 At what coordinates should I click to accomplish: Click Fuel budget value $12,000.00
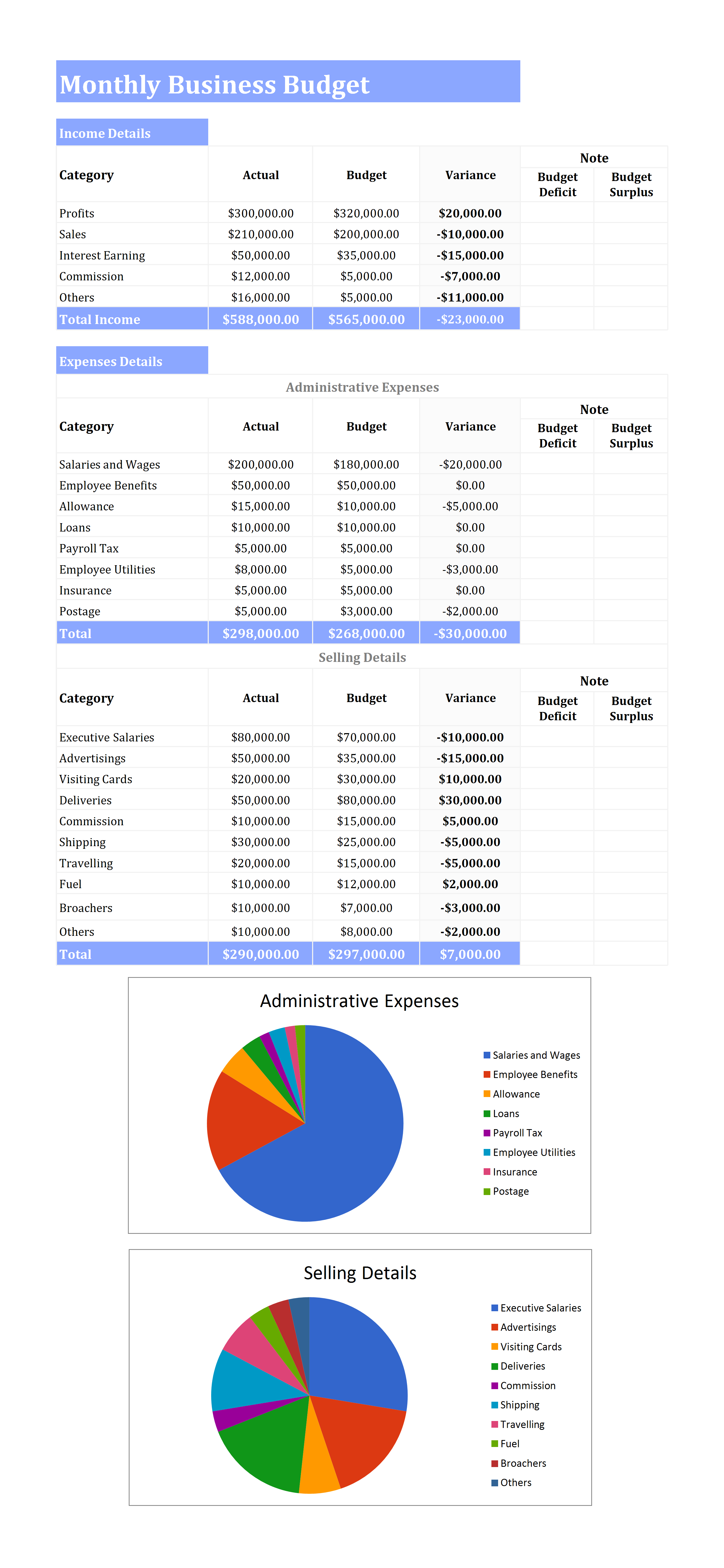(366, 884)
